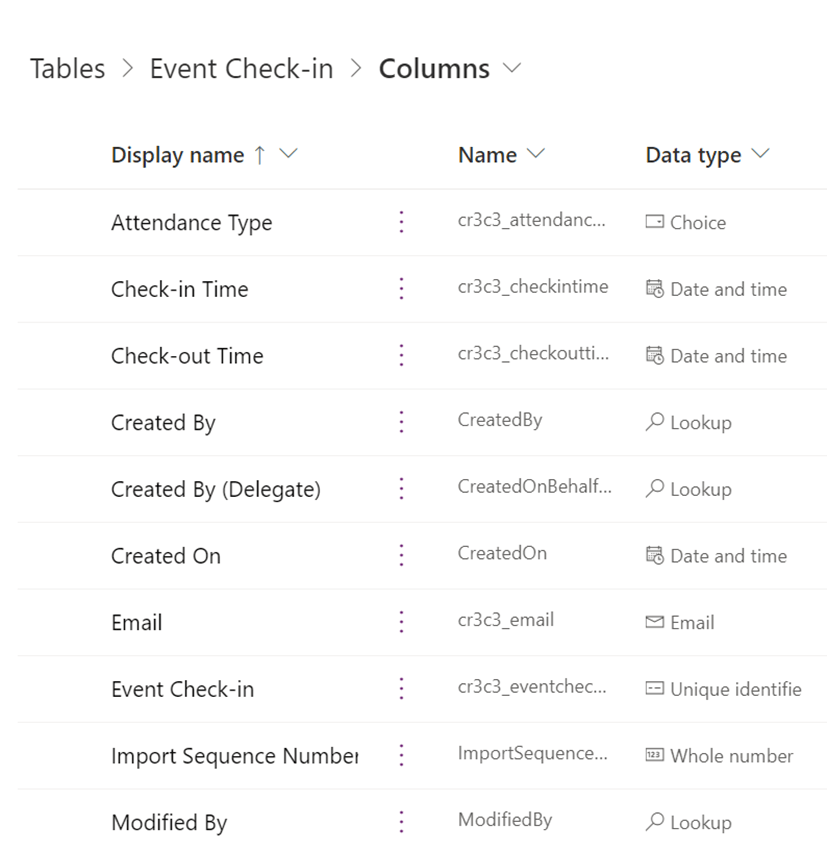Click ellipsis next to Created By (Delegate)

pos(401,489)
